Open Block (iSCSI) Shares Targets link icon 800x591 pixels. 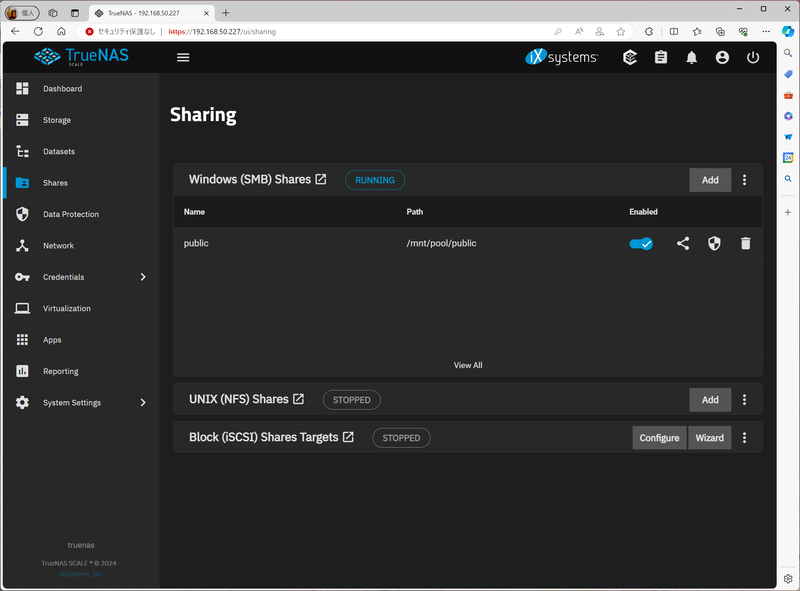click(348, 437)
